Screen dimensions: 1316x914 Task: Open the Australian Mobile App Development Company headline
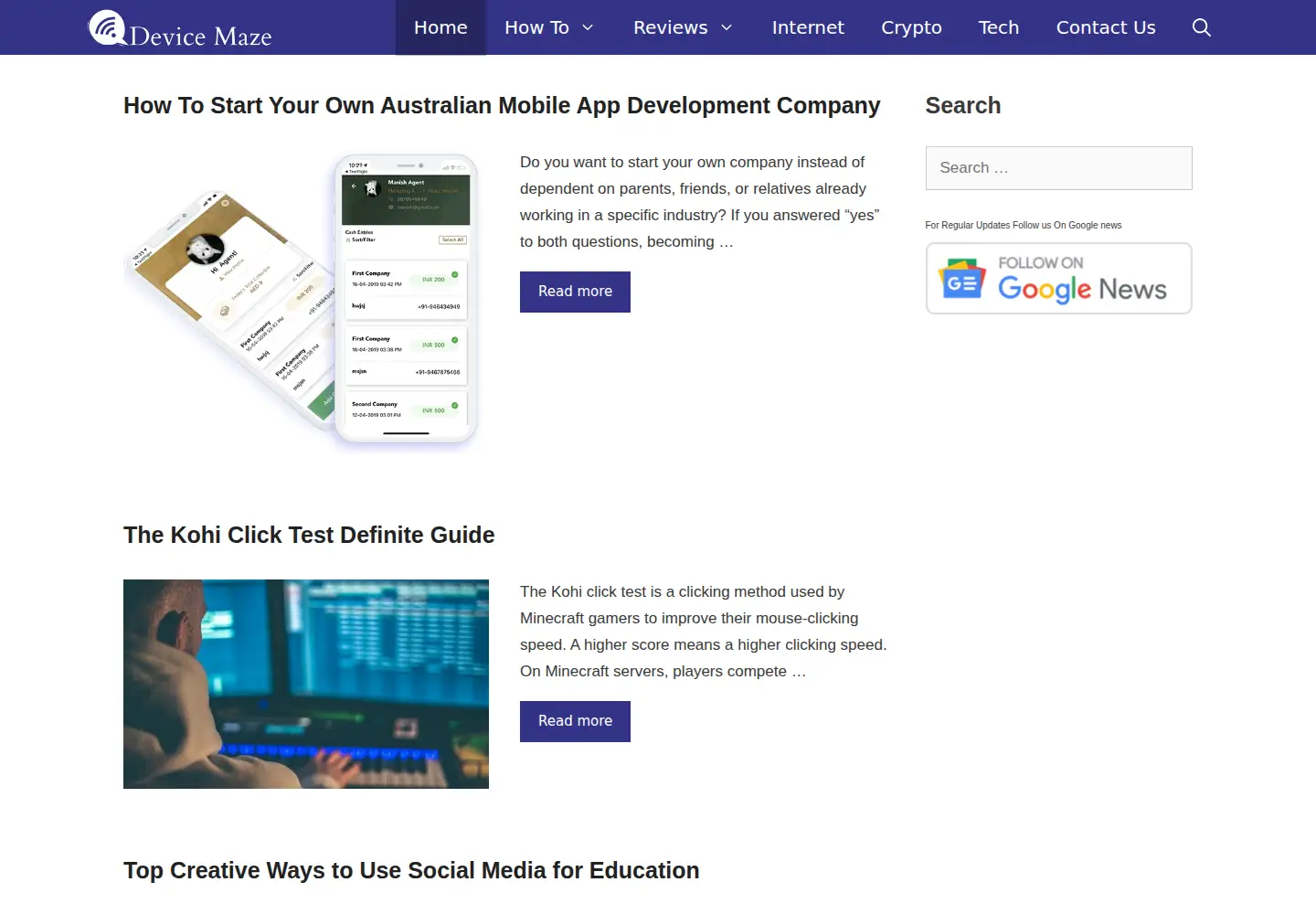click(502, 106)
